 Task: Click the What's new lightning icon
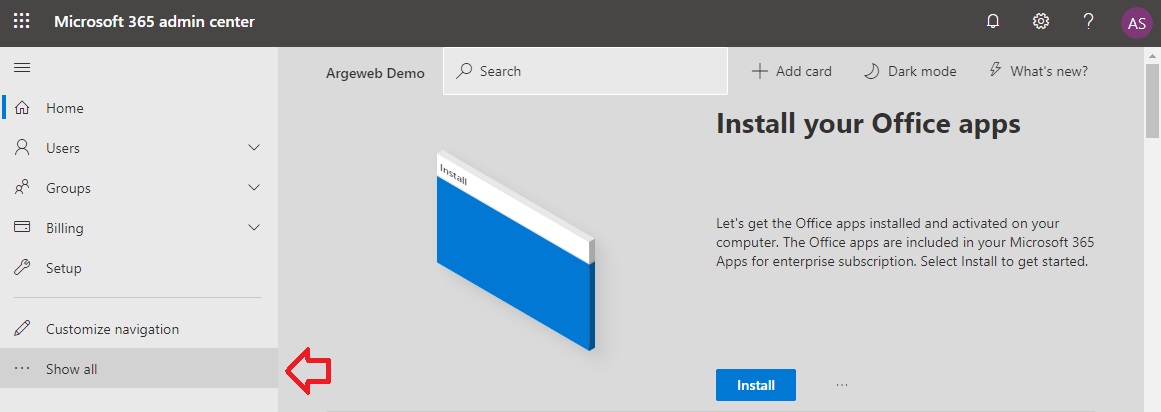point(996,70)
